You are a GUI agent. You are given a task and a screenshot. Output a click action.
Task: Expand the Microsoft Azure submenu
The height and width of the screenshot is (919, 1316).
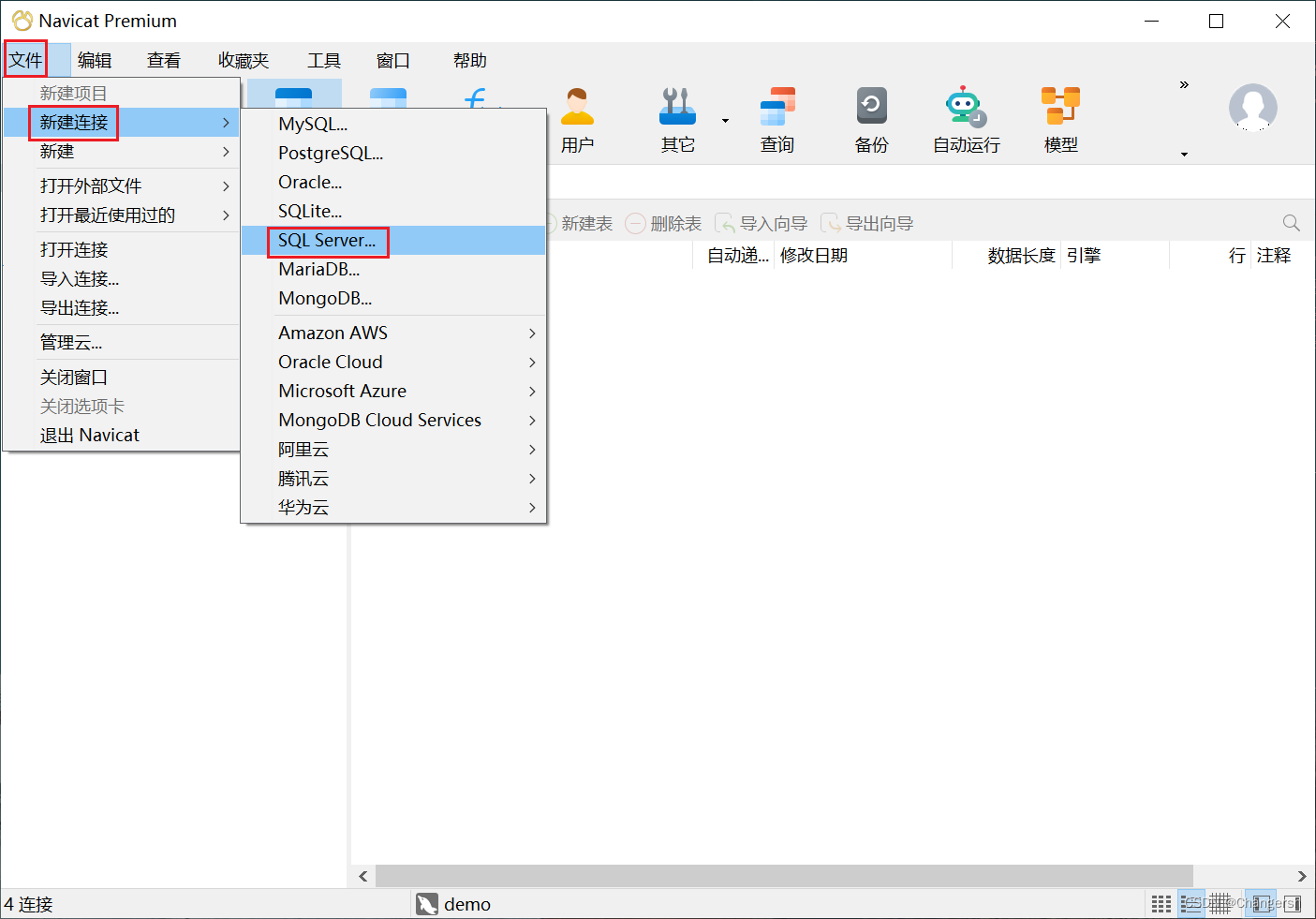pyautogui.click(x=532, y=392)
